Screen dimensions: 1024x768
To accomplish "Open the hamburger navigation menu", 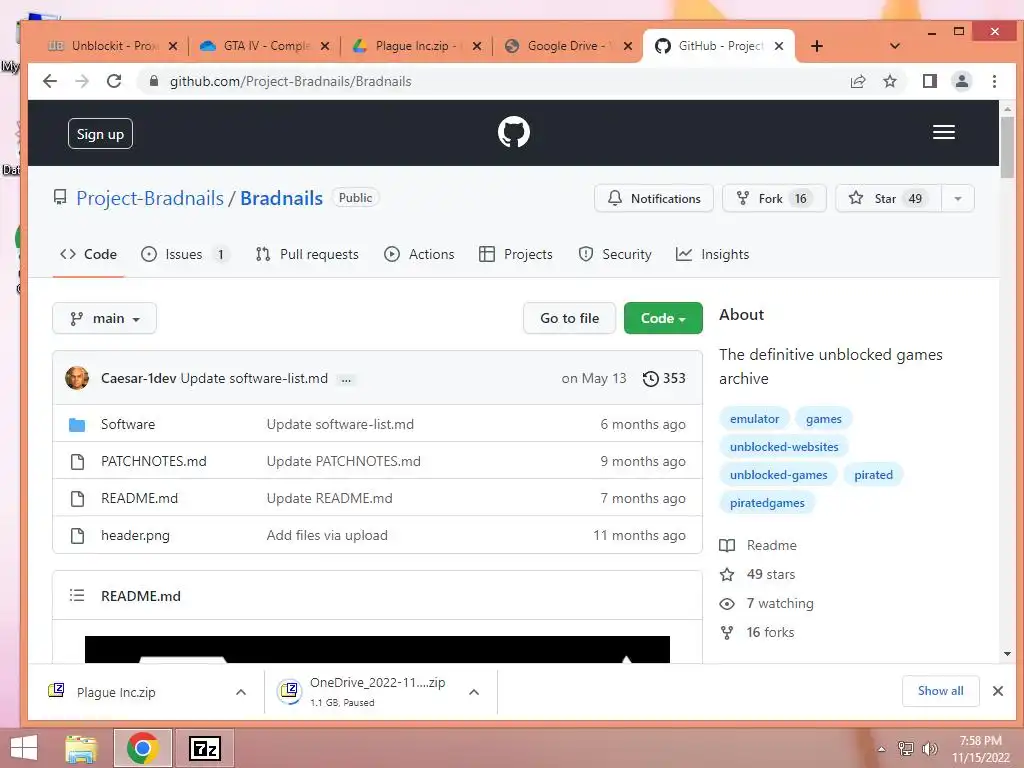I will coord(943,133).
